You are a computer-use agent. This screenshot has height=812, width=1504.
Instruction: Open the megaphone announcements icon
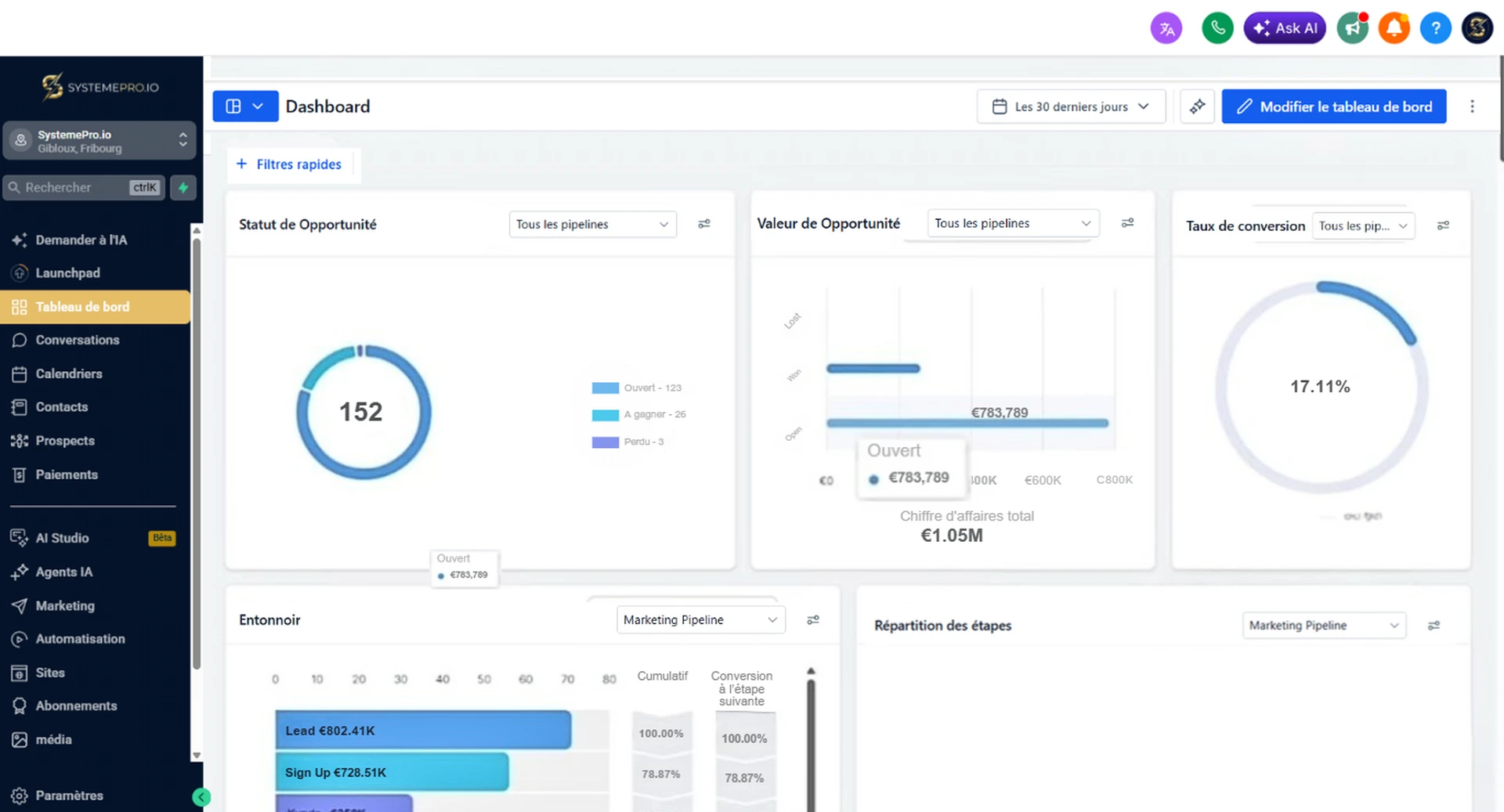1353,28
